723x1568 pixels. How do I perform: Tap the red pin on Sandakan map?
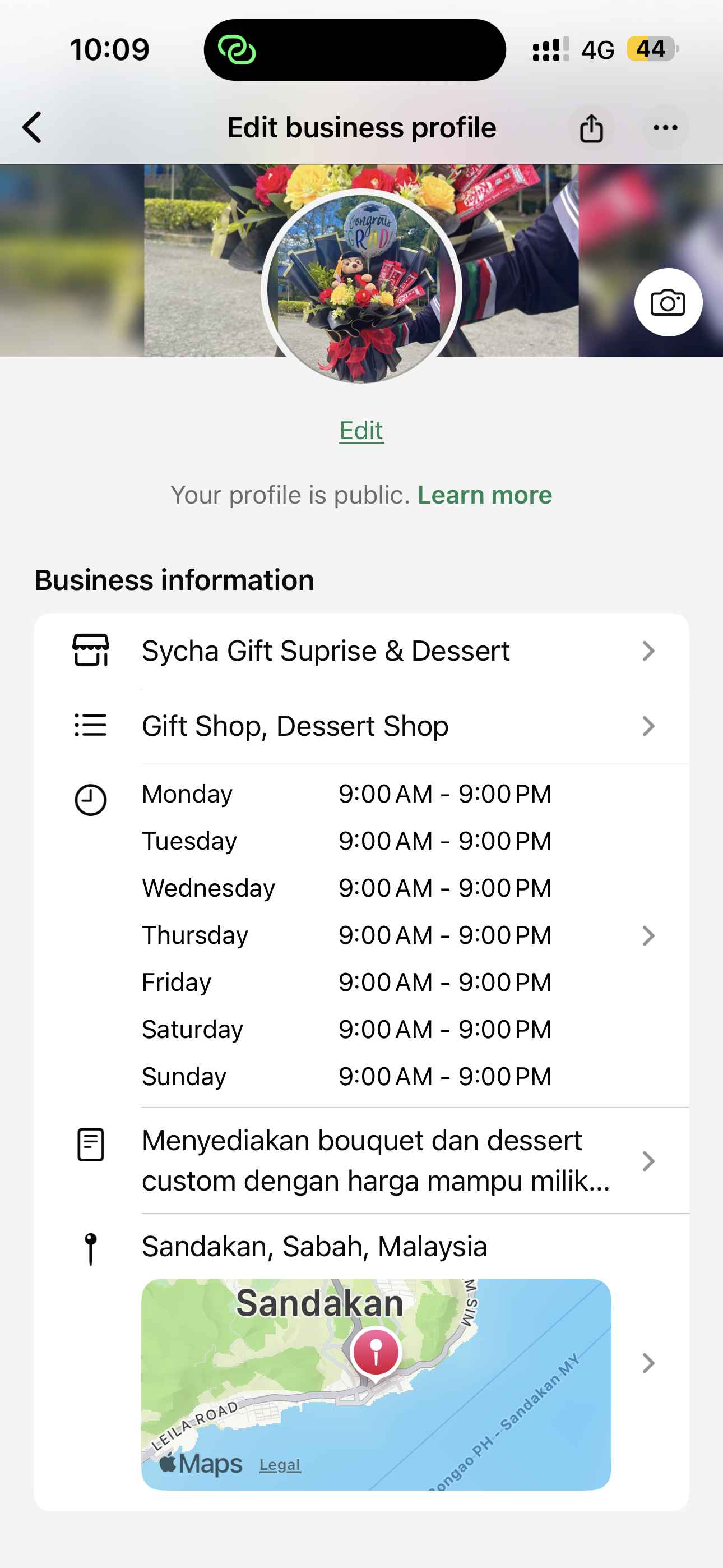(376, 1353)
